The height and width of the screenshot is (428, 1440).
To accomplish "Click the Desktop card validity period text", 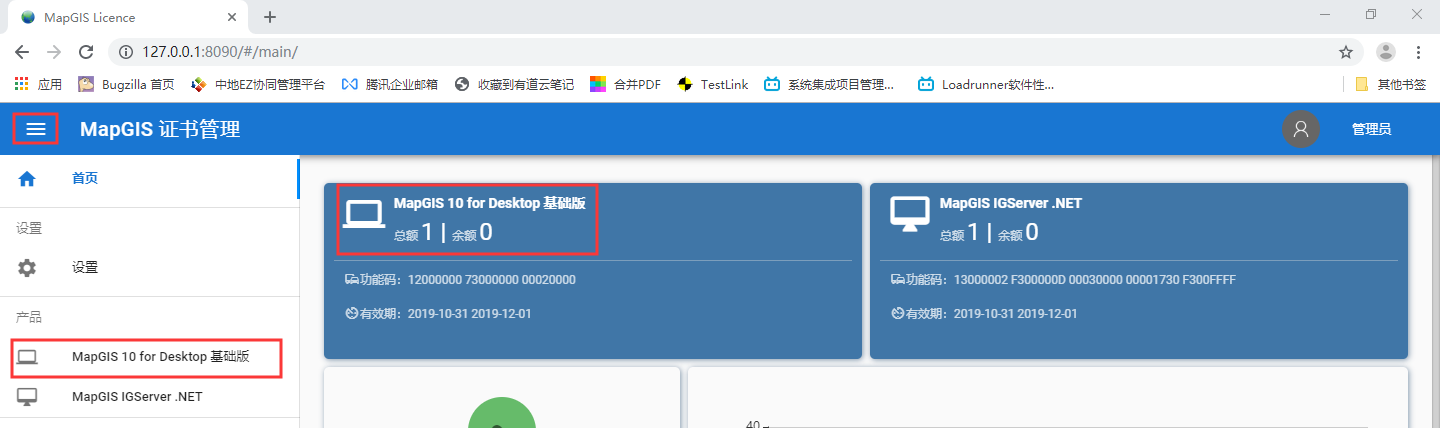I will pos(469,313).
